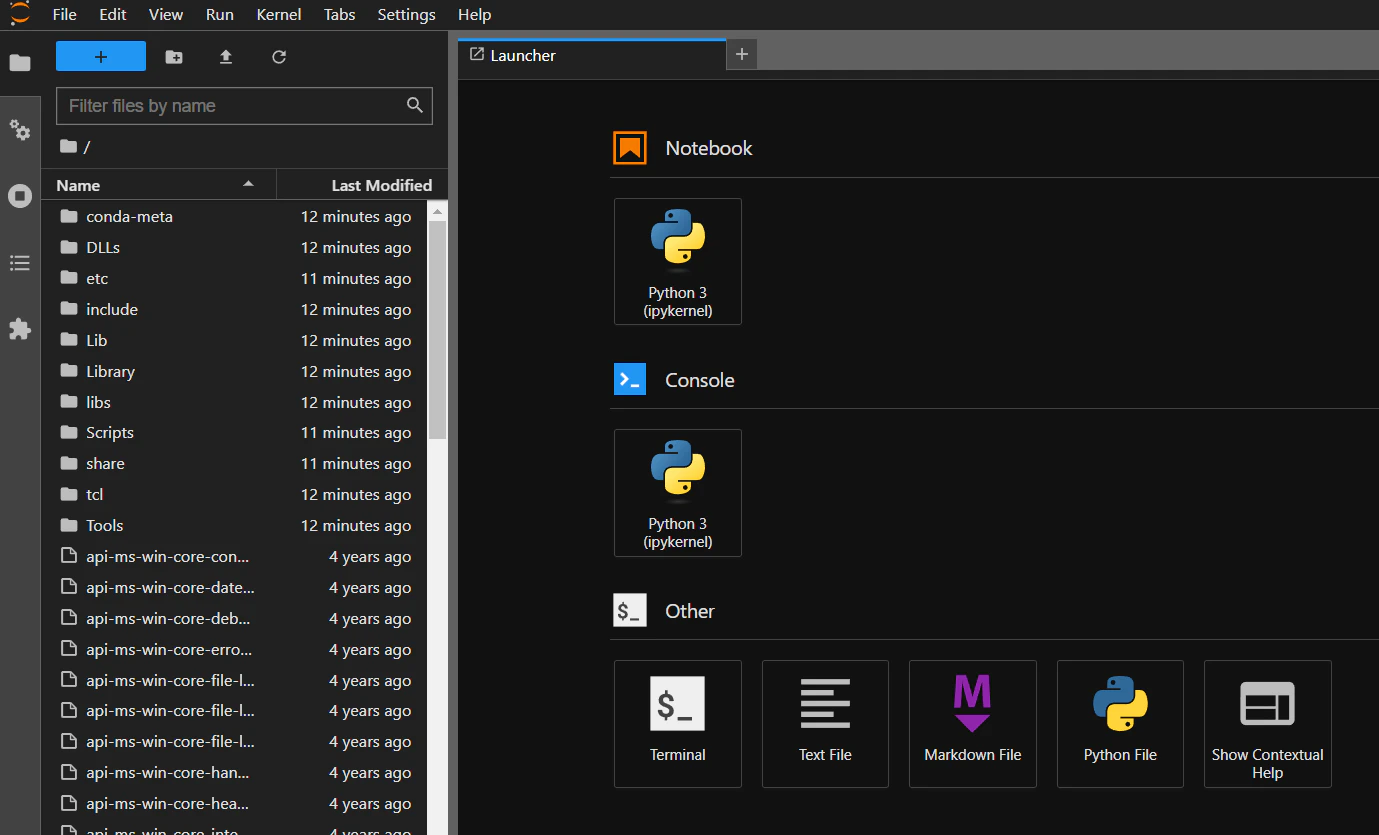The image size is (1379, 835).
Task: Select the include folder
Action: (x=234, y=310)
